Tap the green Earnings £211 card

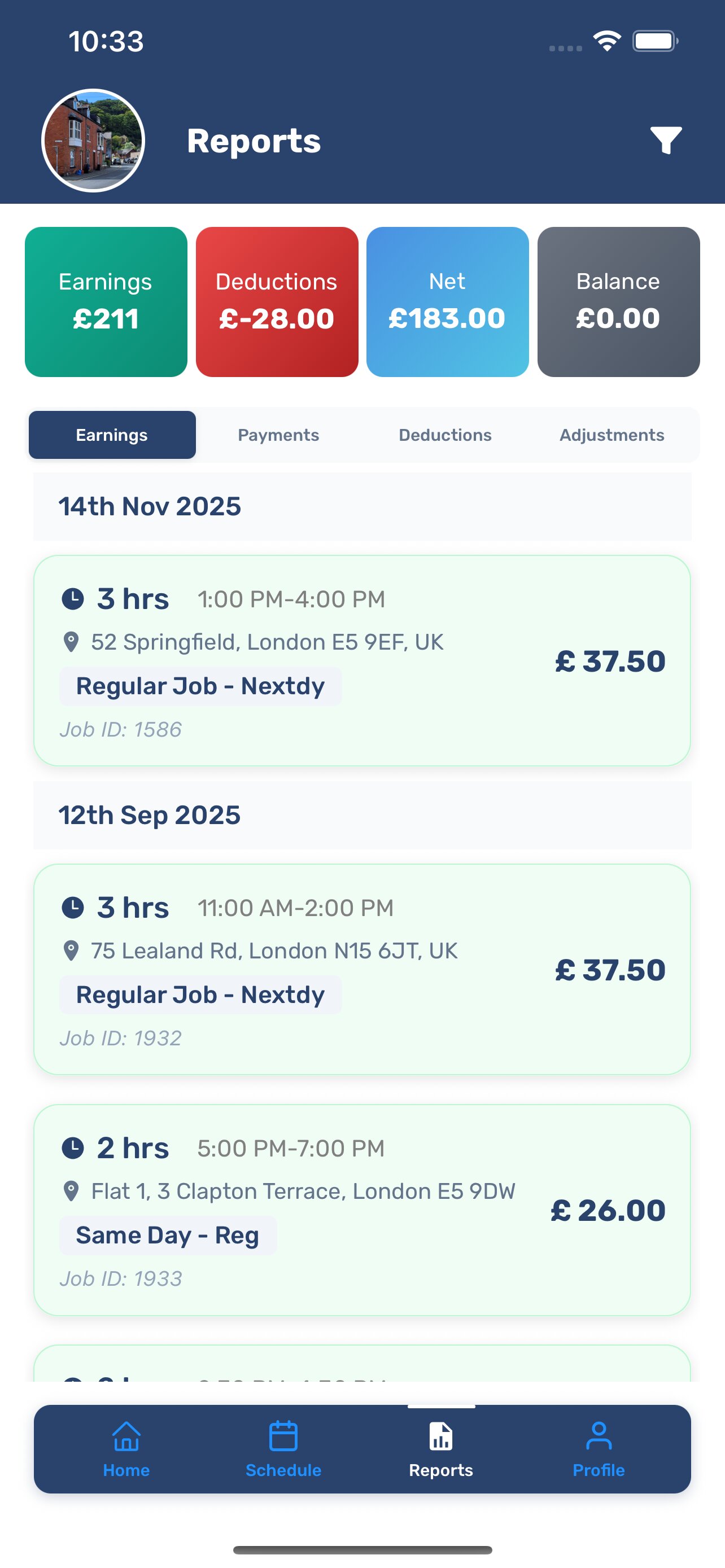tap(106, 302)
